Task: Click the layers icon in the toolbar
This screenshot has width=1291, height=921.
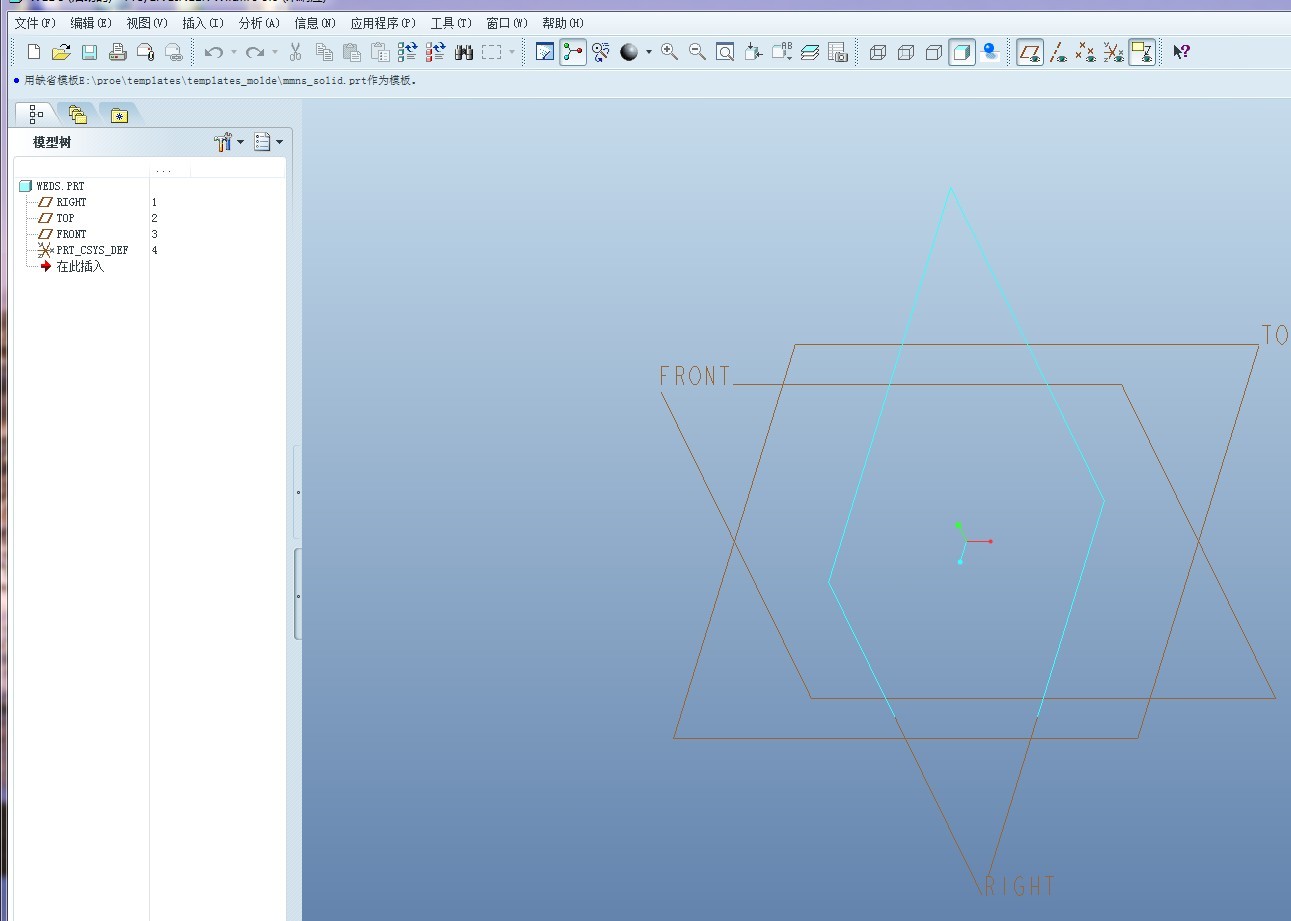Action: pyautogui.click(x=810, y=52)
